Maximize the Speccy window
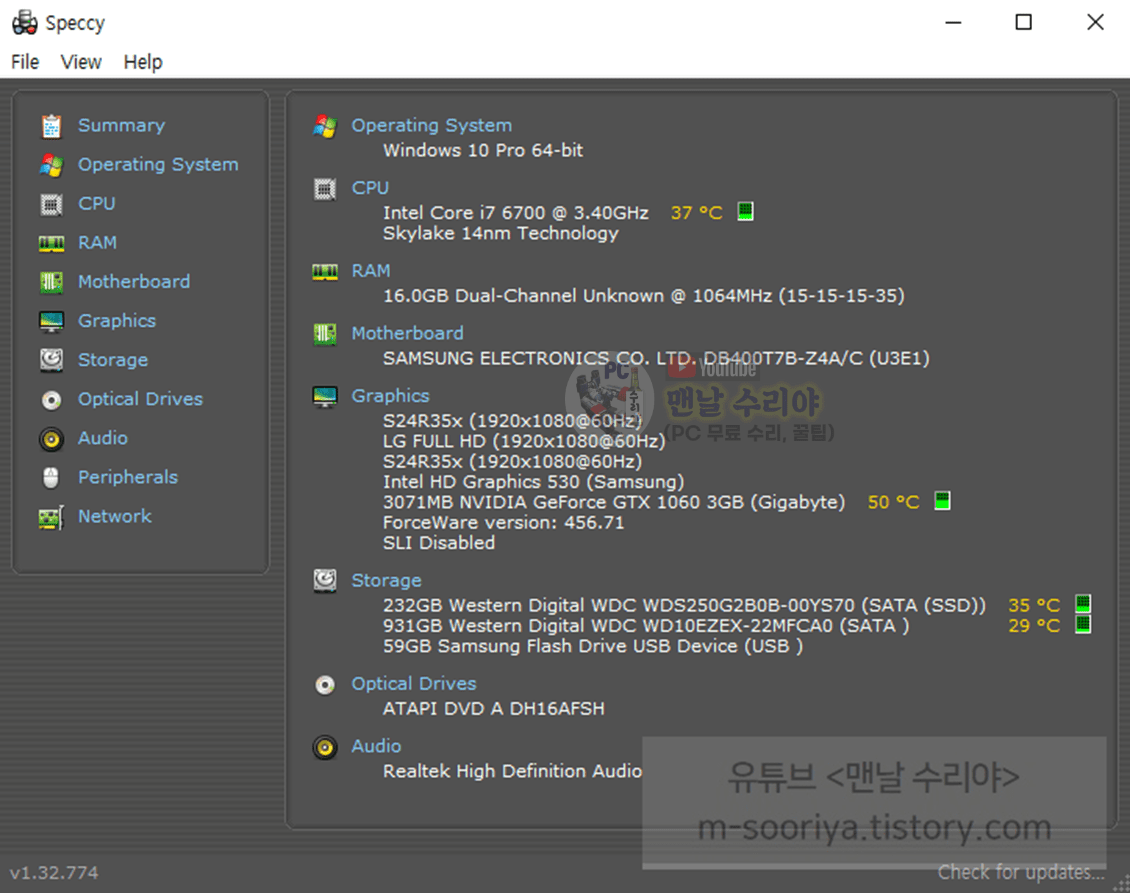The height and width of the screenshot is (893, 1130). tap(1023, 22)
